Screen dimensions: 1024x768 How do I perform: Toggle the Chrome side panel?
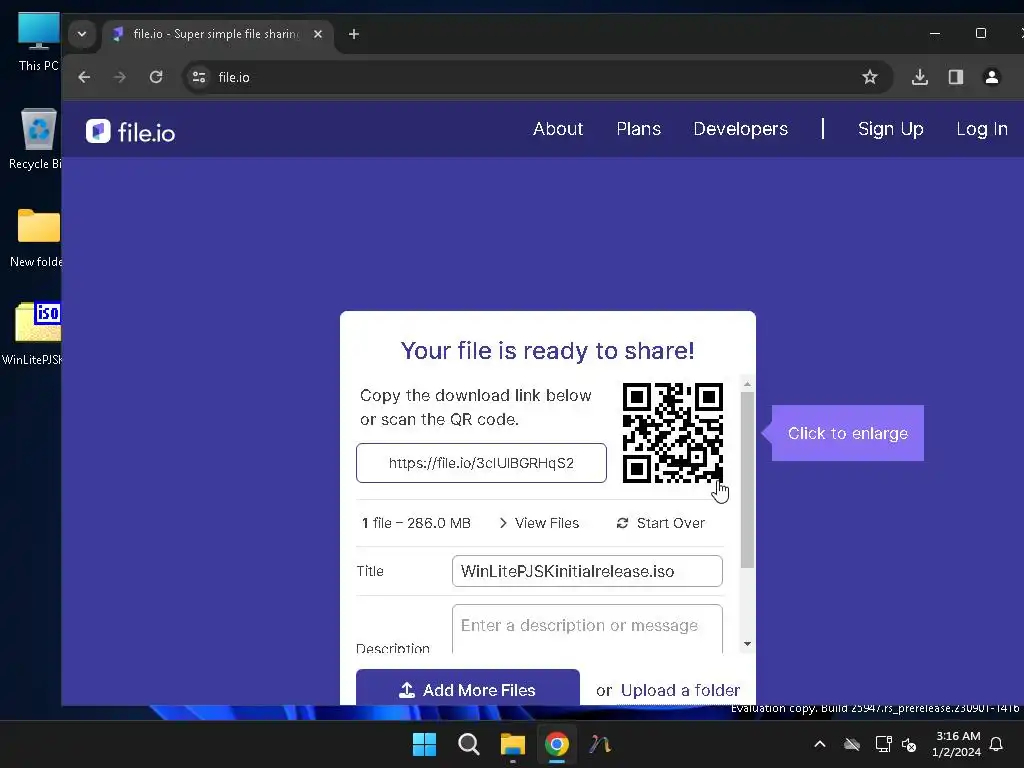(955, 77)
